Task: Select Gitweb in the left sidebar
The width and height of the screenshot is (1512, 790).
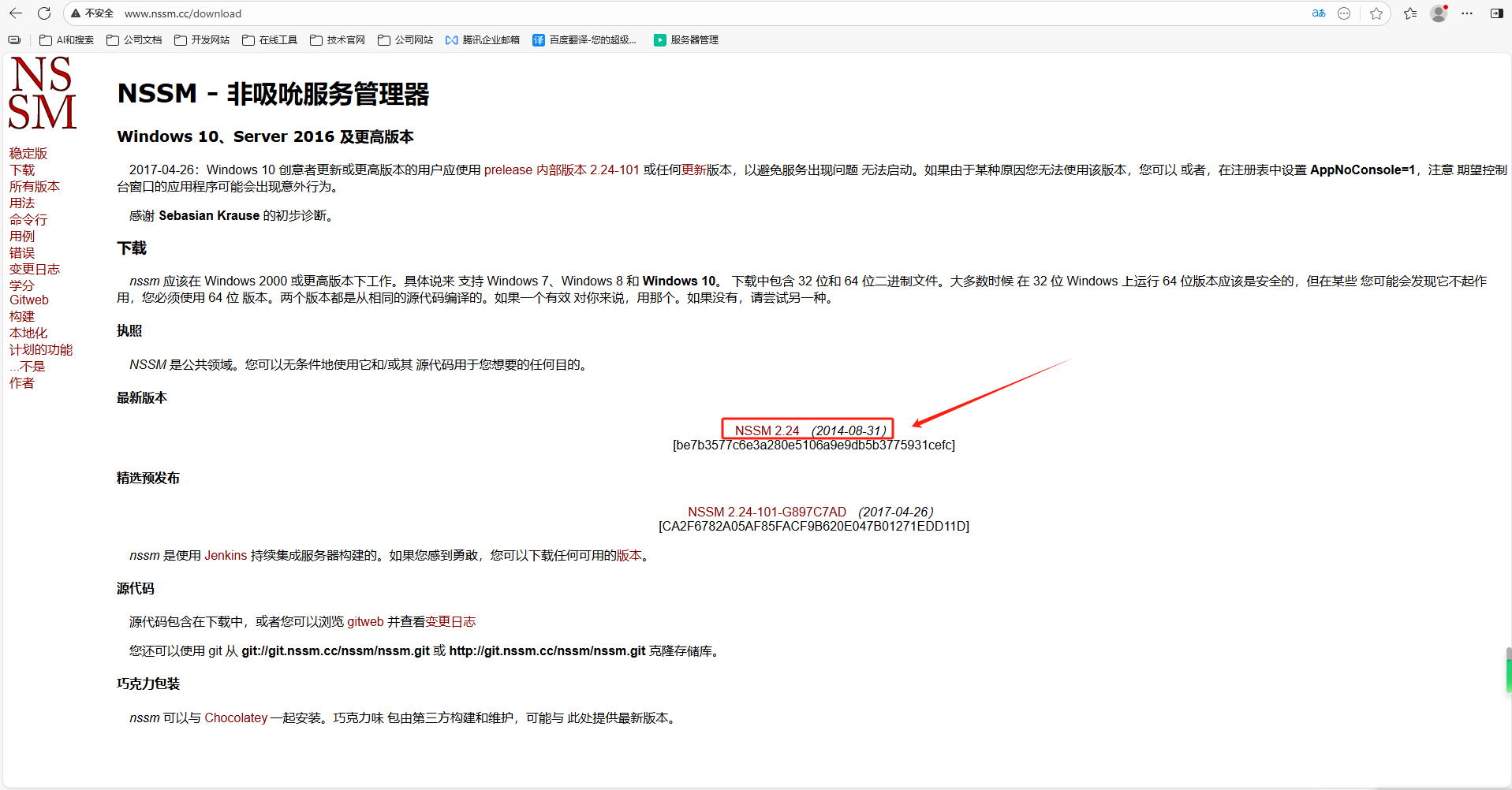Action: coord(28,300)
